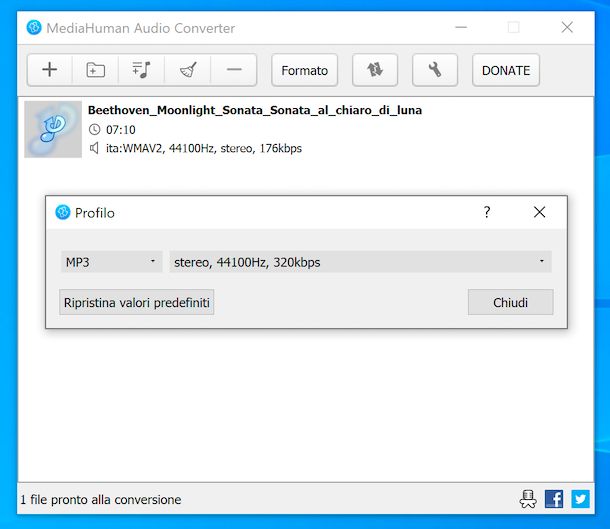The height and width of the screenshot is (529, 610).
Task: Click the DONATE button
Action: [506, 70]
